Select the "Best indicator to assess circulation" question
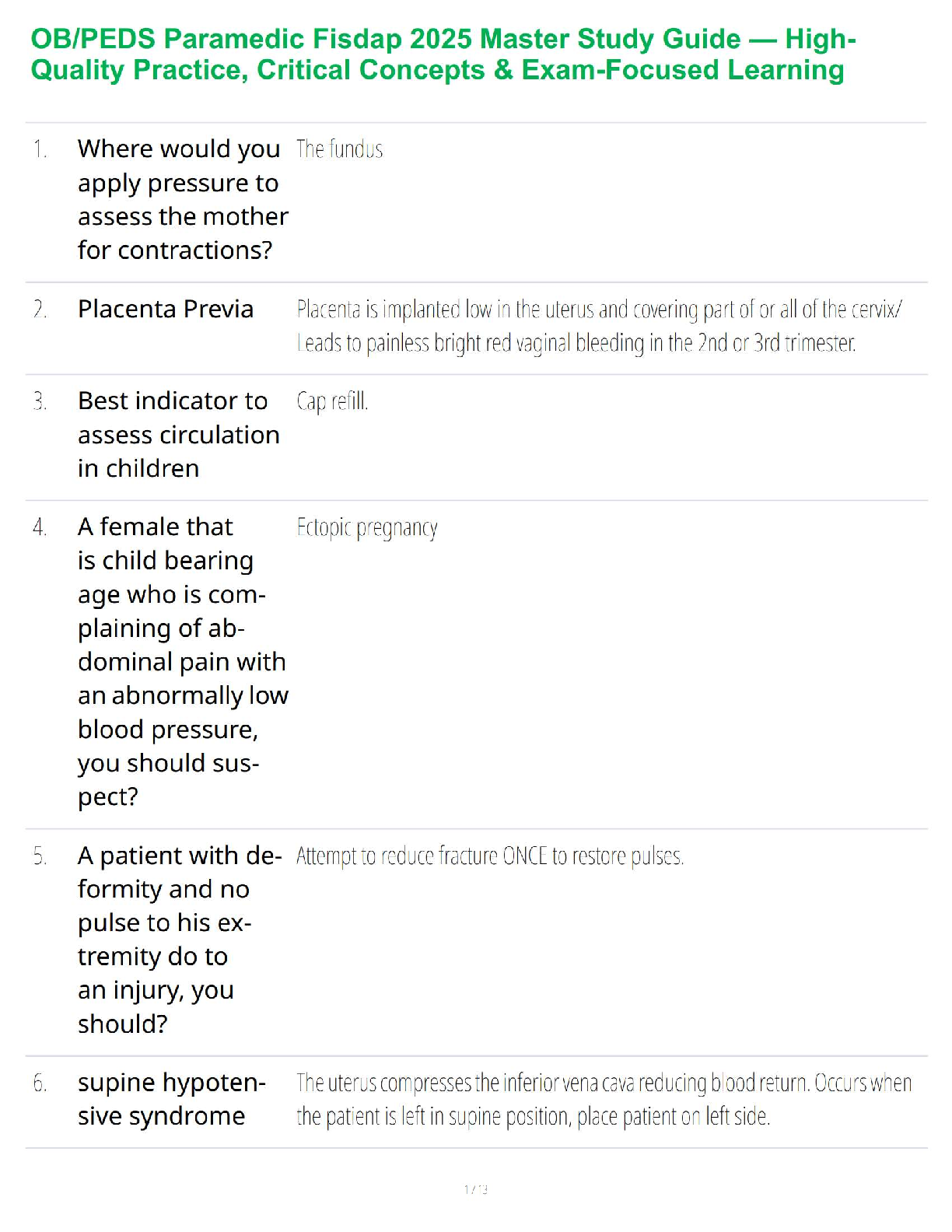 click(178, 434)
